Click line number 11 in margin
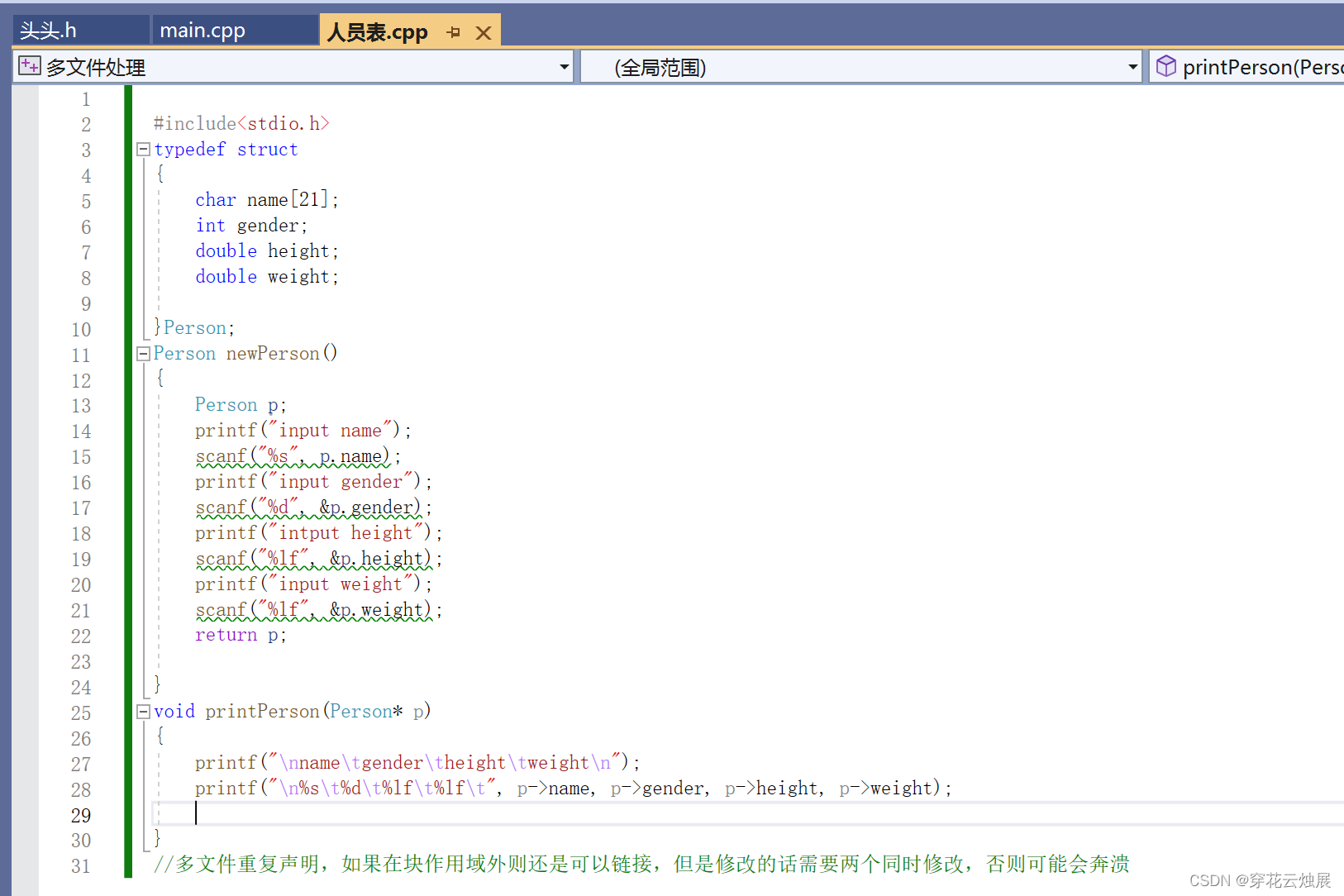The image size is (1344, 896). point(81,355)
